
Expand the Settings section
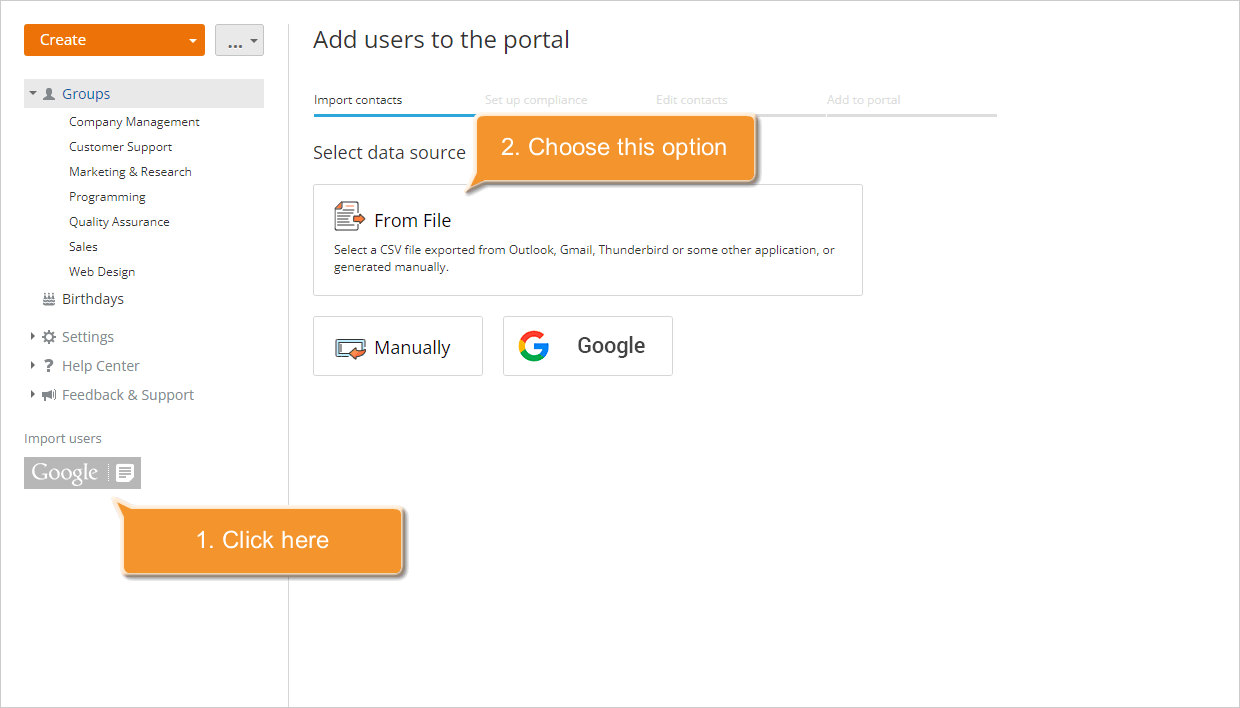point(31,336)
